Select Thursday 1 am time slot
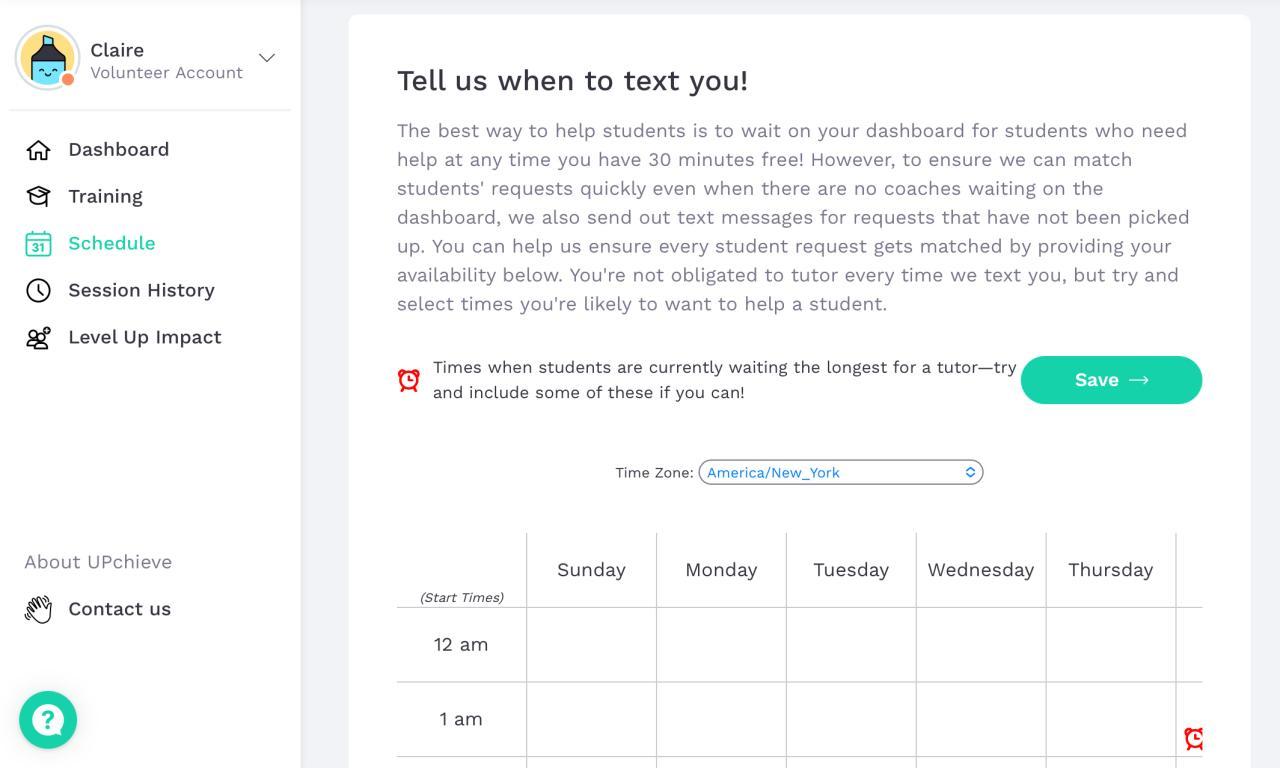 coord(1111,719)
